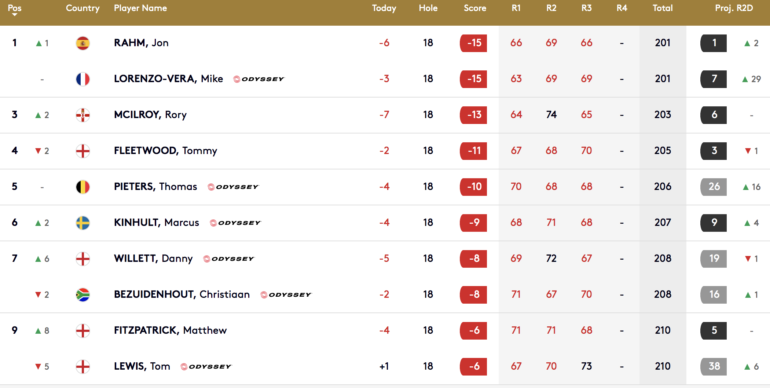Click Odyssey logo next to Tom Lewis
Screen dimensions: 770x388
point(206,366)
